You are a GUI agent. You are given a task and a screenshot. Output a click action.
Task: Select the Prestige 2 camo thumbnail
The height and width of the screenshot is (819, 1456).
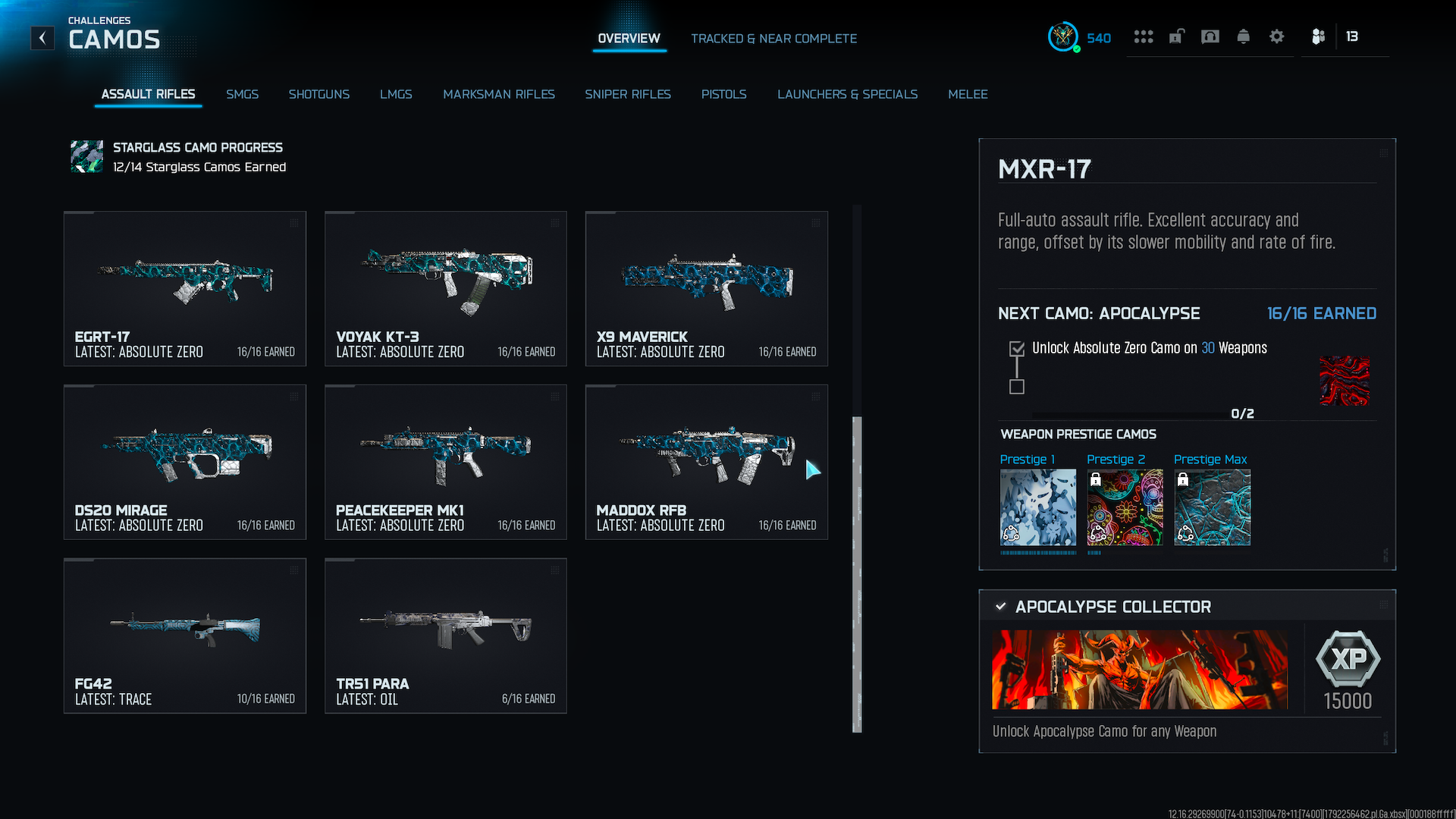(1125, 507)
